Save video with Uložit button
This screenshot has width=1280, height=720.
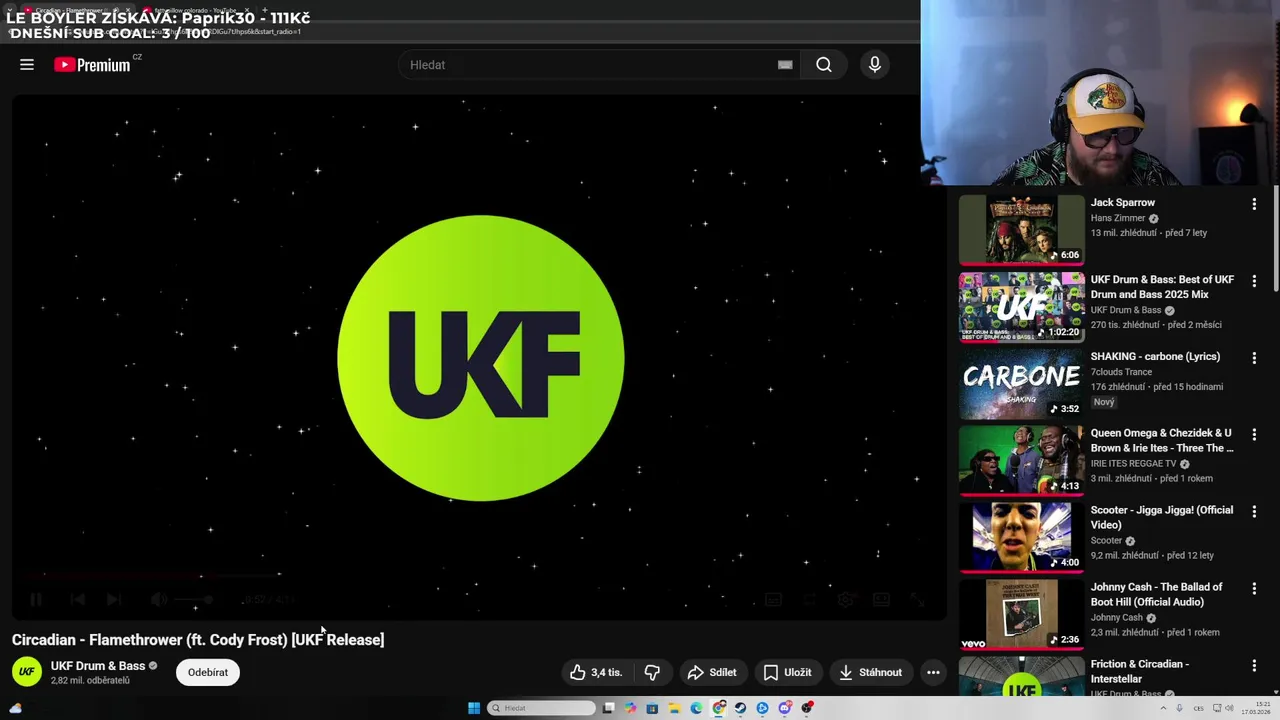tap(788, 673)
